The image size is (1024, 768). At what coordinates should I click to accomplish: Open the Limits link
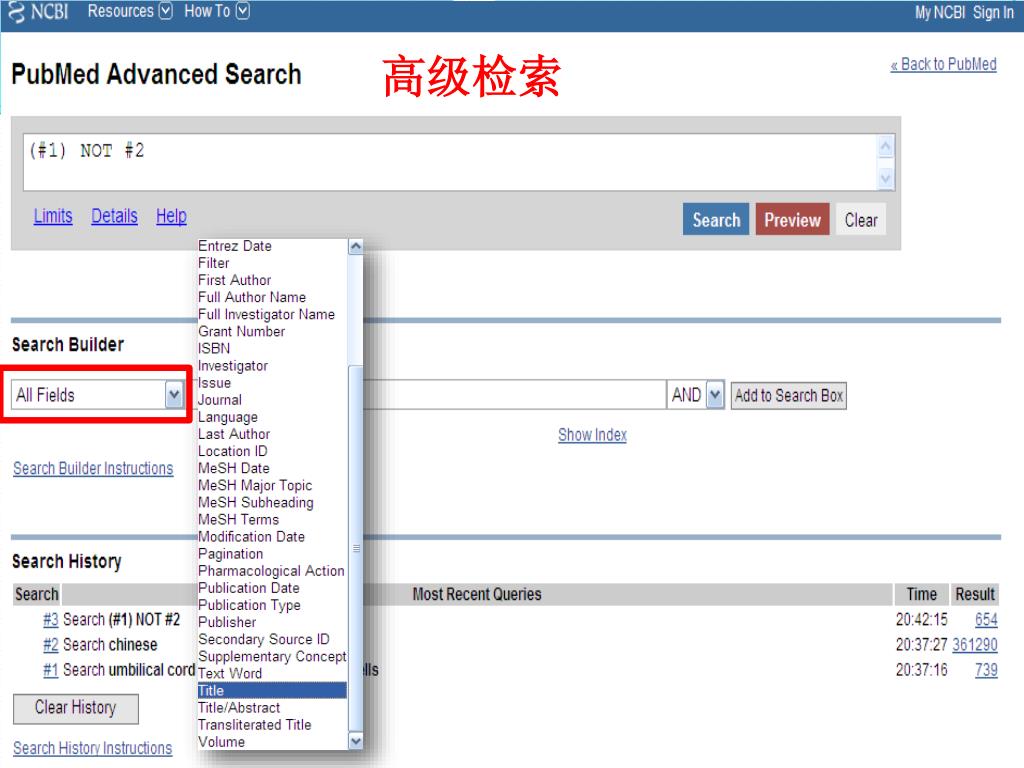(x=53, y=216)
